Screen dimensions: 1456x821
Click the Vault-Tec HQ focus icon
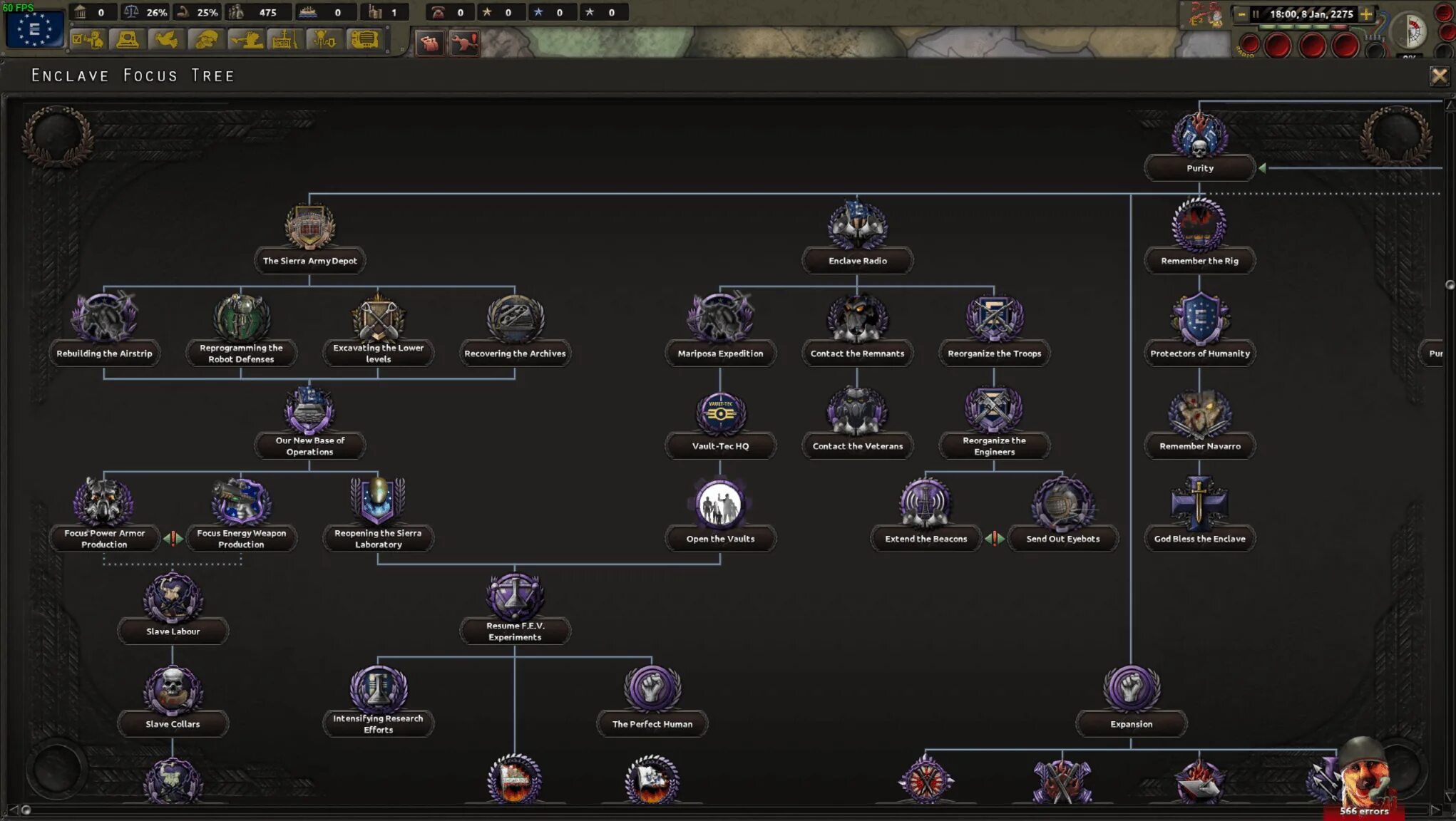(x=720, y=413)
